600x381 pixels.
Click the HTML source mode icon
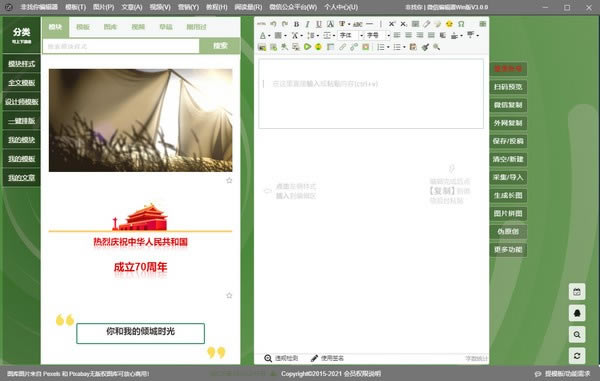(261, 24)
